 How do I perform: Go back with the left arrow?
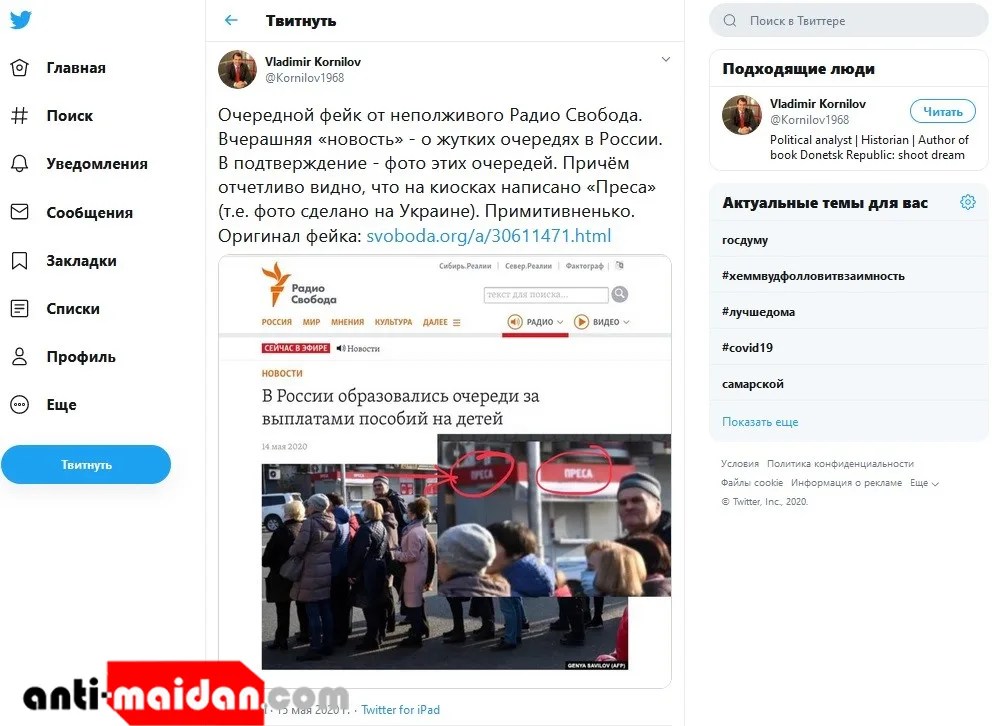(232, 20)
